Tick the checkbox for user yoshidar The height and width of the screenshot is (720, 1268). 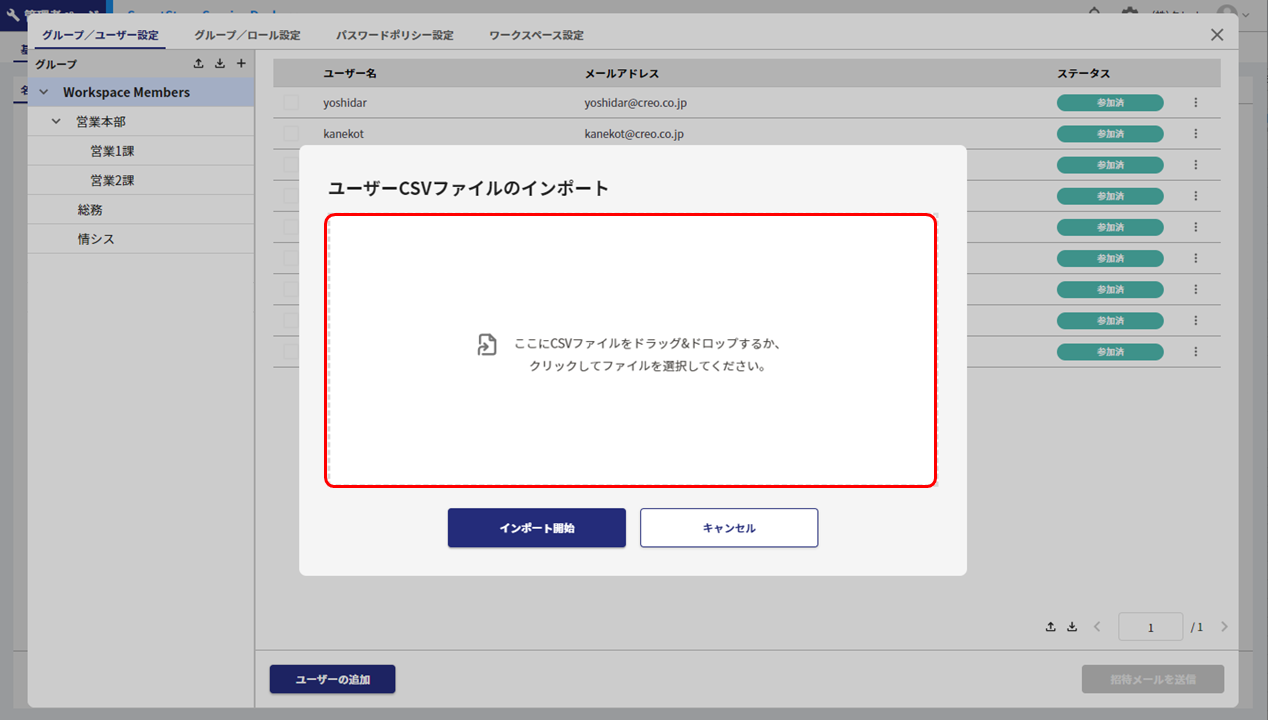click(290, 102)
